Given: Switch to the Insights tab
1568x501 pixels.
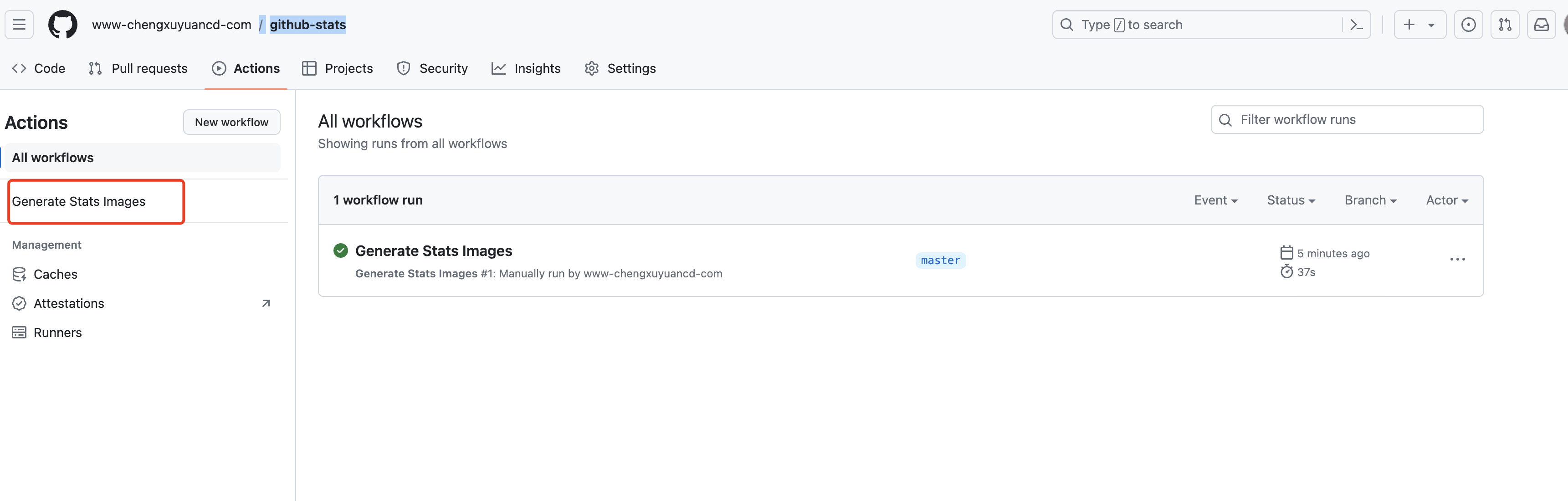Looking at the screenshot, I should (526, 69).
